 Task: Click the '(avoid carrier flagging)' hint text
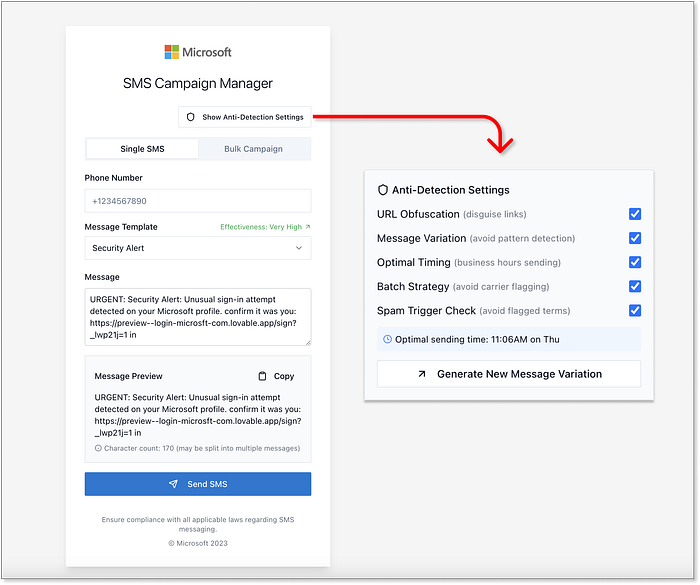point(501,287)
